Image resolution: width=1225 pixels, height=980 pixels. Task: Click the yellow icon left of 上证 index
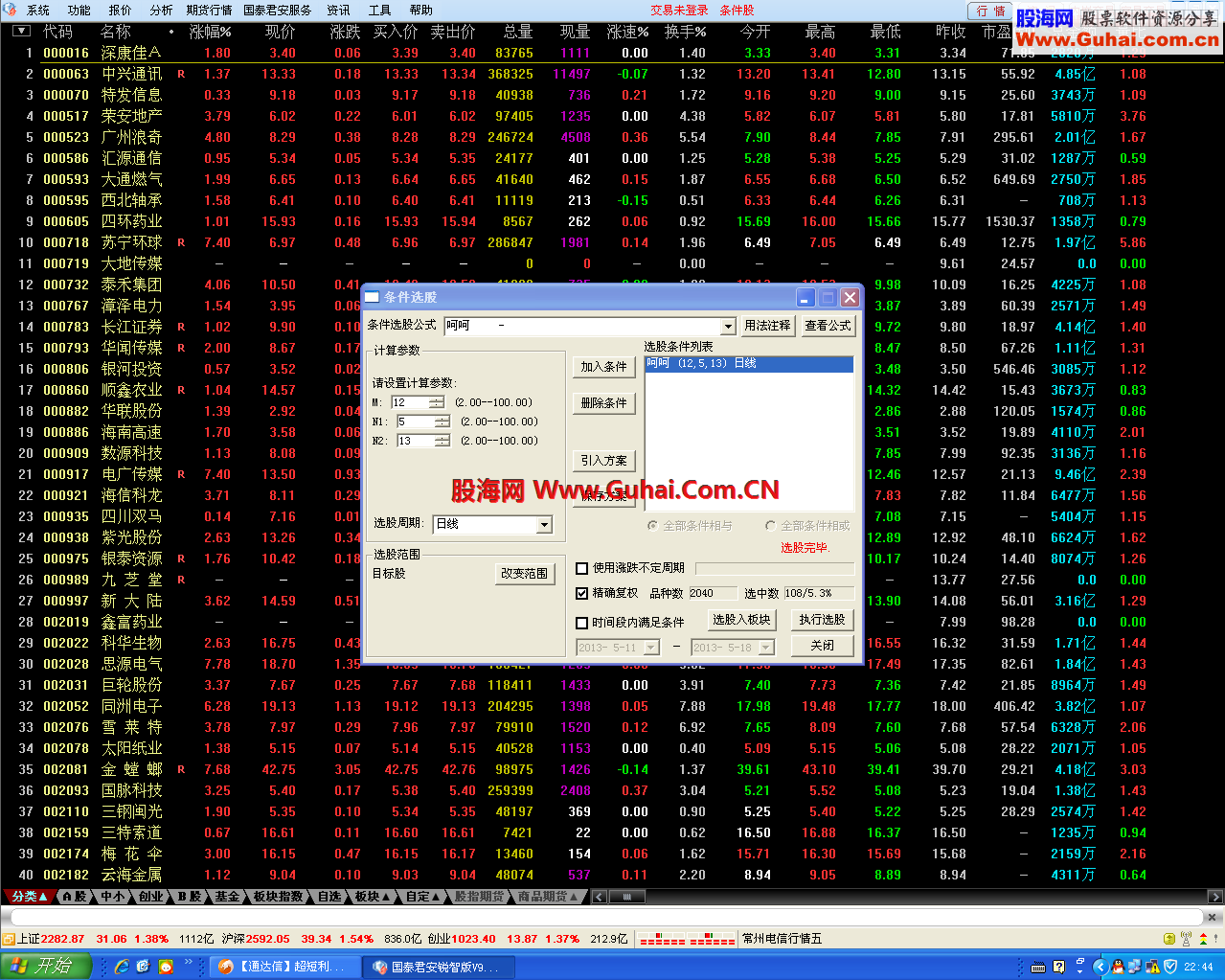[x=9, y=939]
